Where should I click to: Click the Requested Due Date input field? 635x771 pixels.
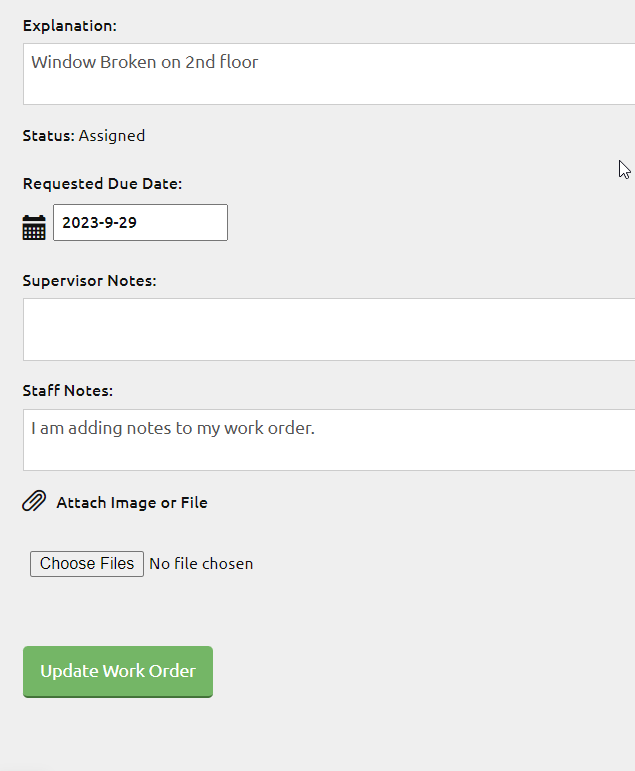pos(140,222)
